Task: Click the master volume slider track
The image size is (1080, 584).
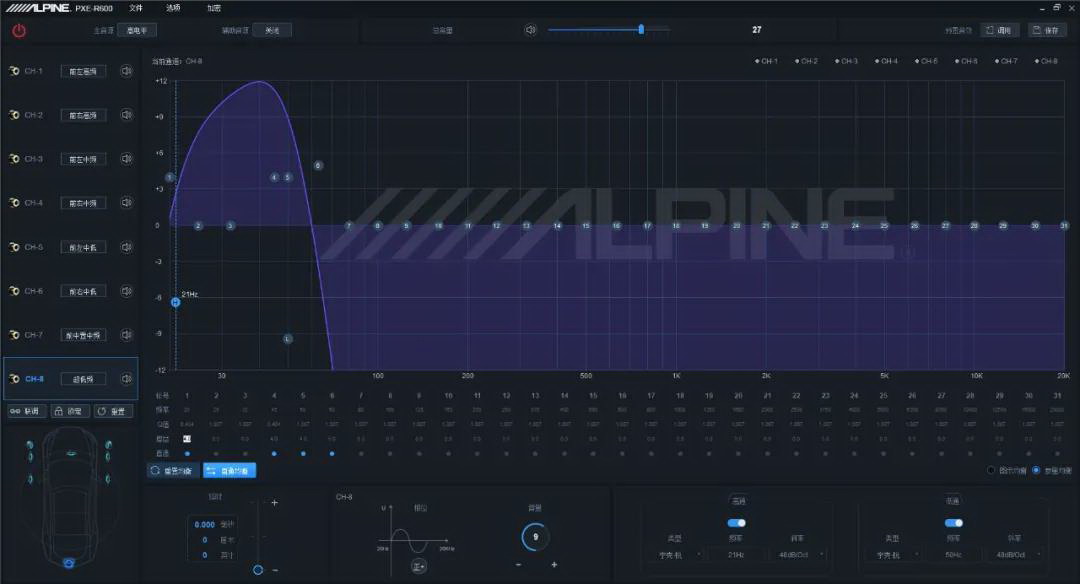Action: 608,30
